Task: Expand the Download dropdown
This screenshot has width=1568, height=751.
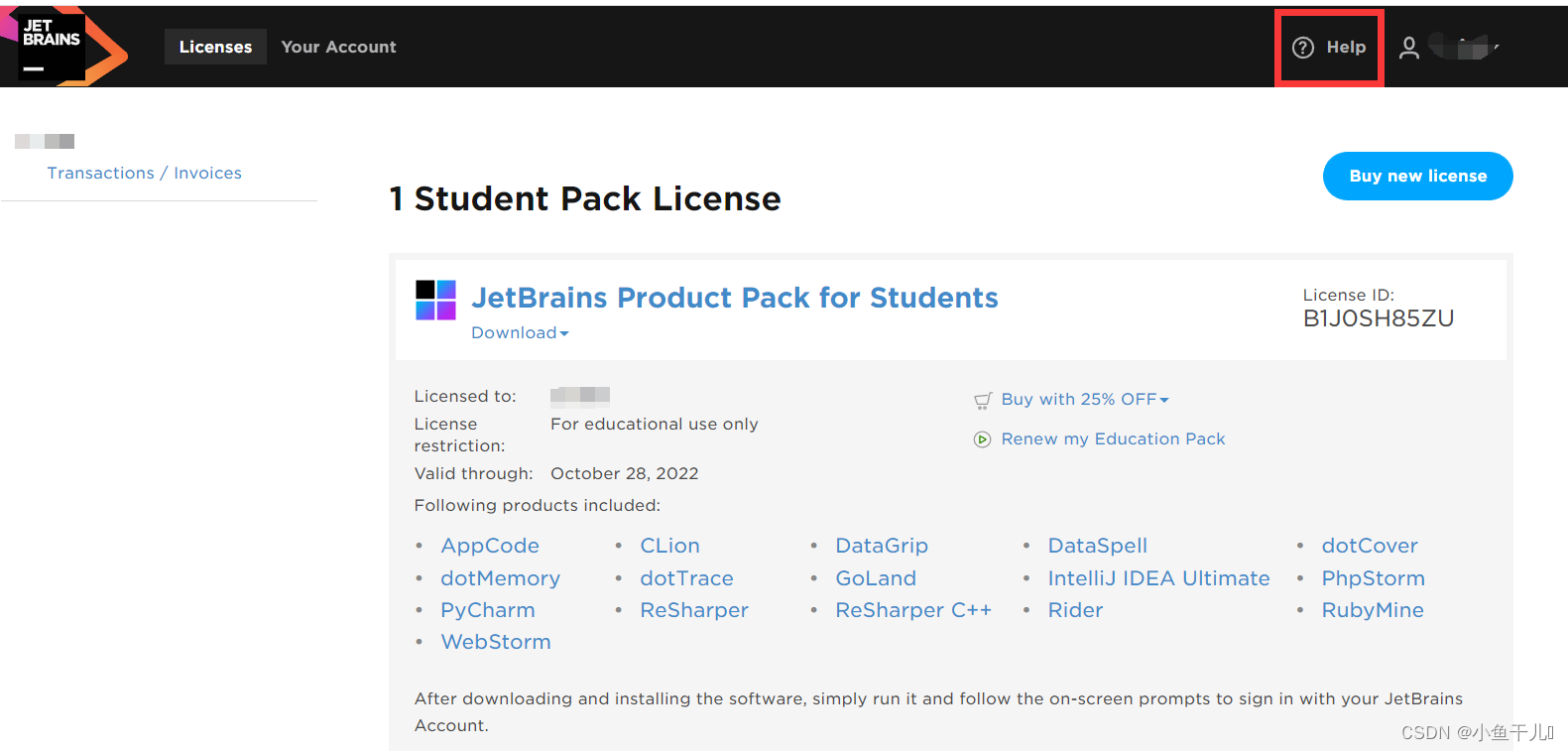Action: (520, 333)
